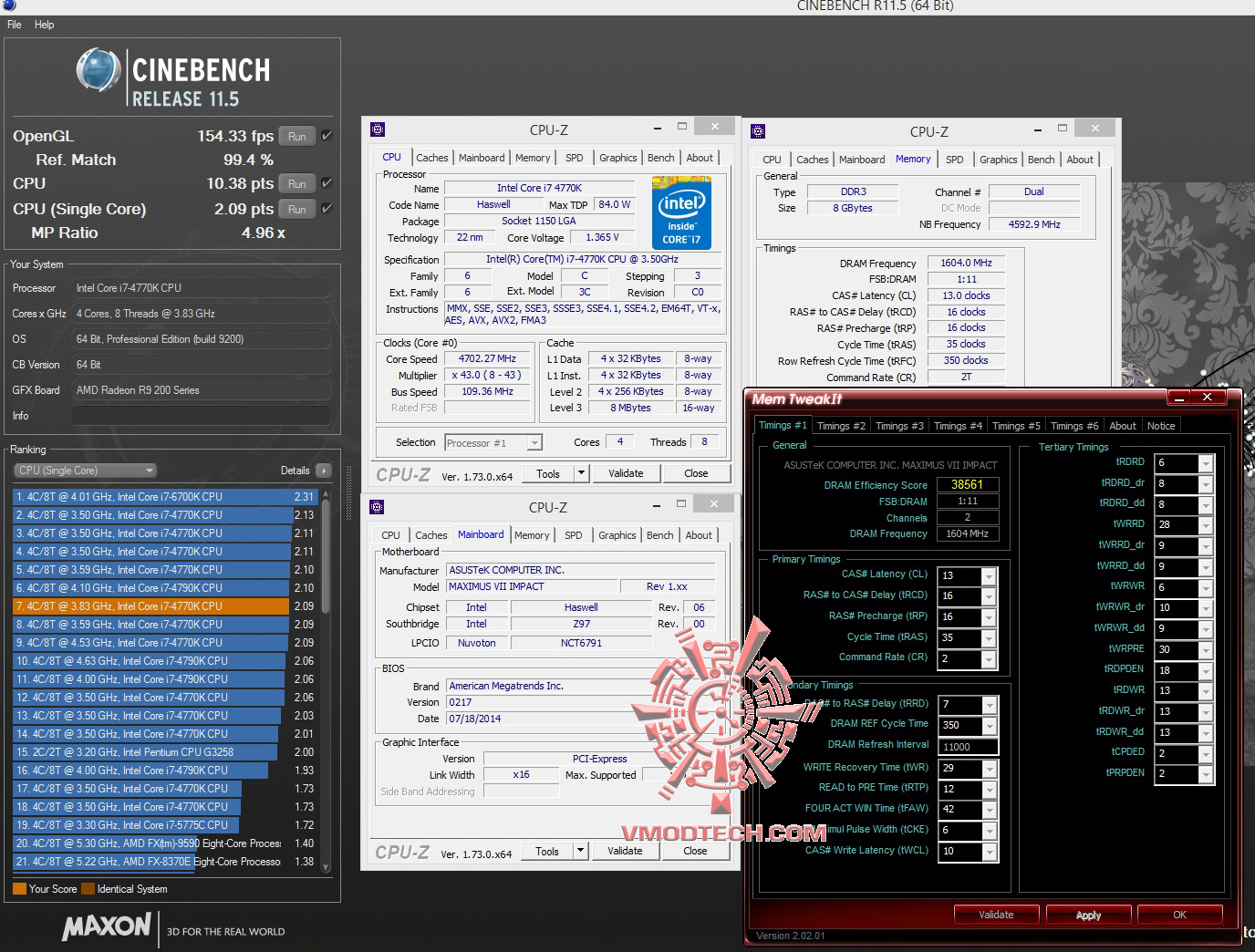Toggle the OpenGL test checkbox
The image size is (1255, 952).
coord(327,136)
